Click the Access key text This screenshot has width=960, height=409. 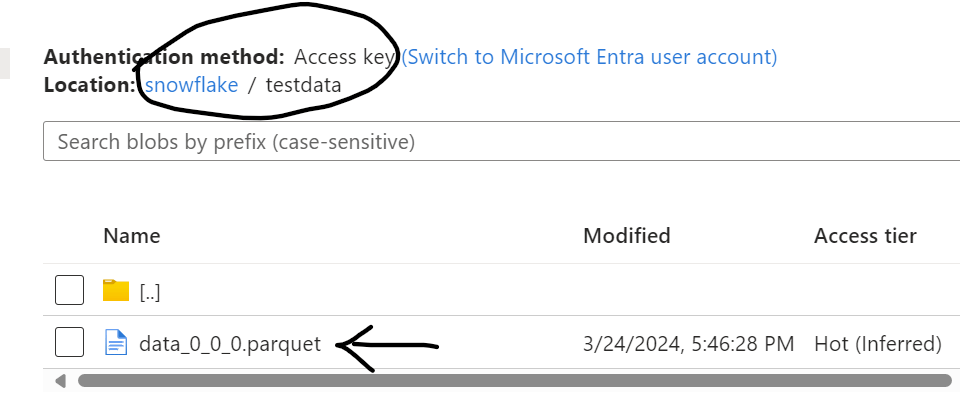tap(345, 57)
